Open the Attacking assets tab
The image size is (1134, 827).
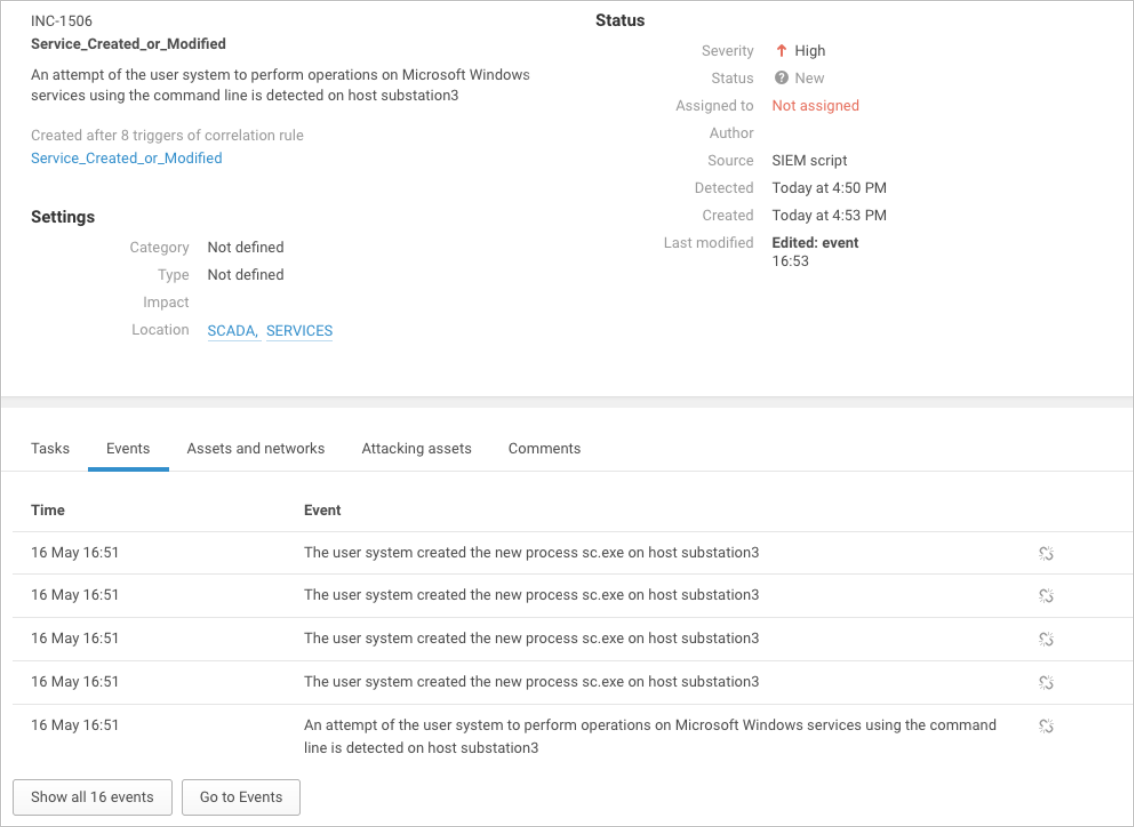416,448
